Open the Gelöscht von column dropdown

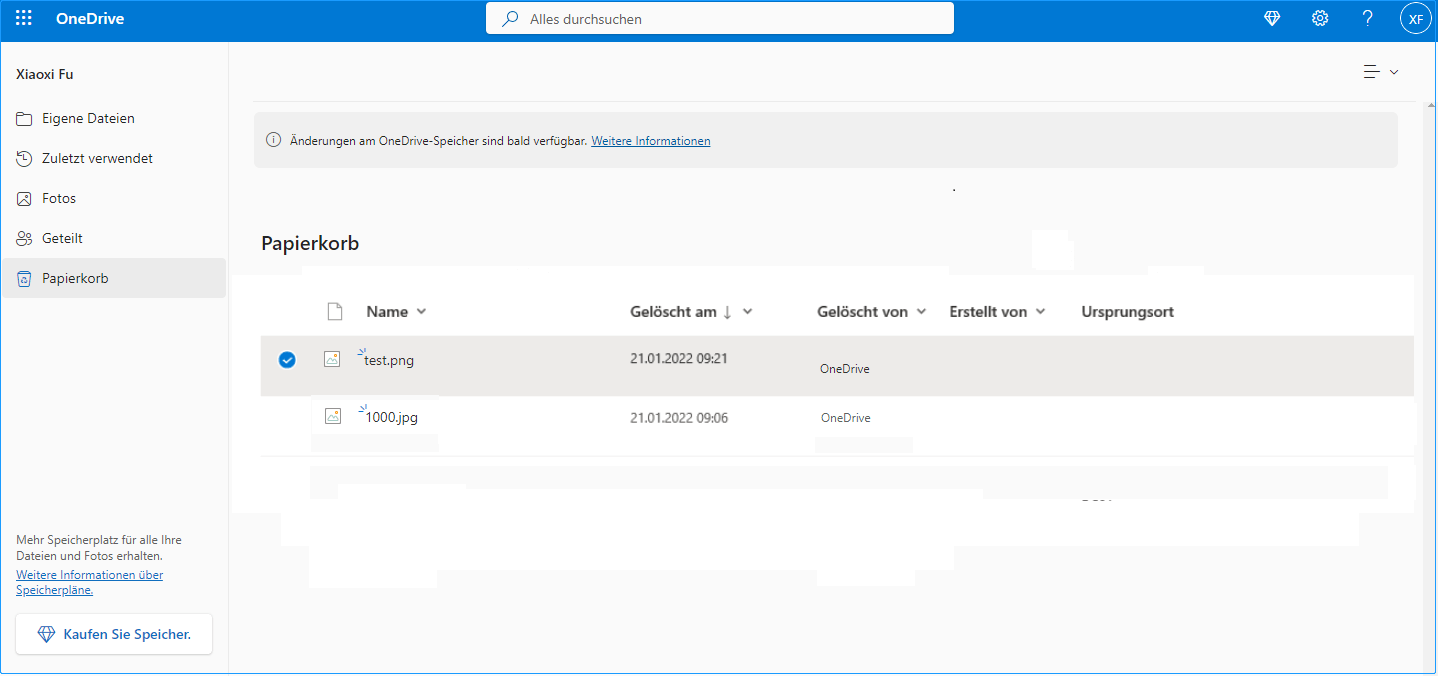click(x=871, y=312)
